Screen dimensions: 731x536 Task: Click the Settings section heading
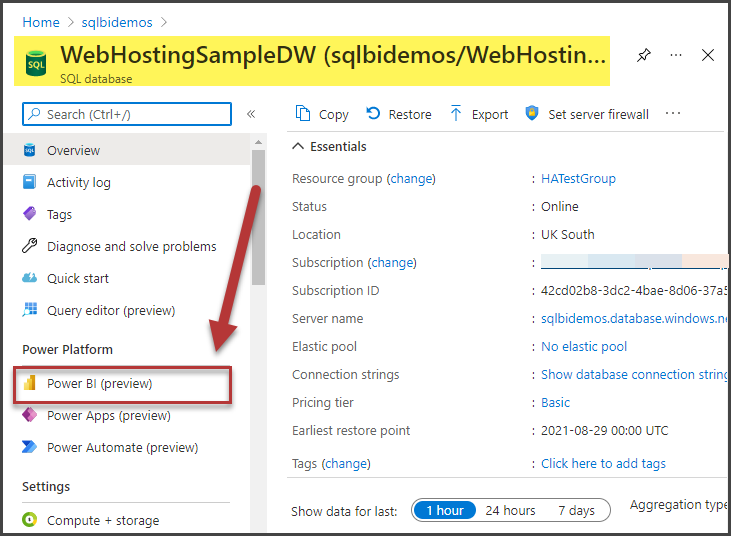click(x=46, y=487)
